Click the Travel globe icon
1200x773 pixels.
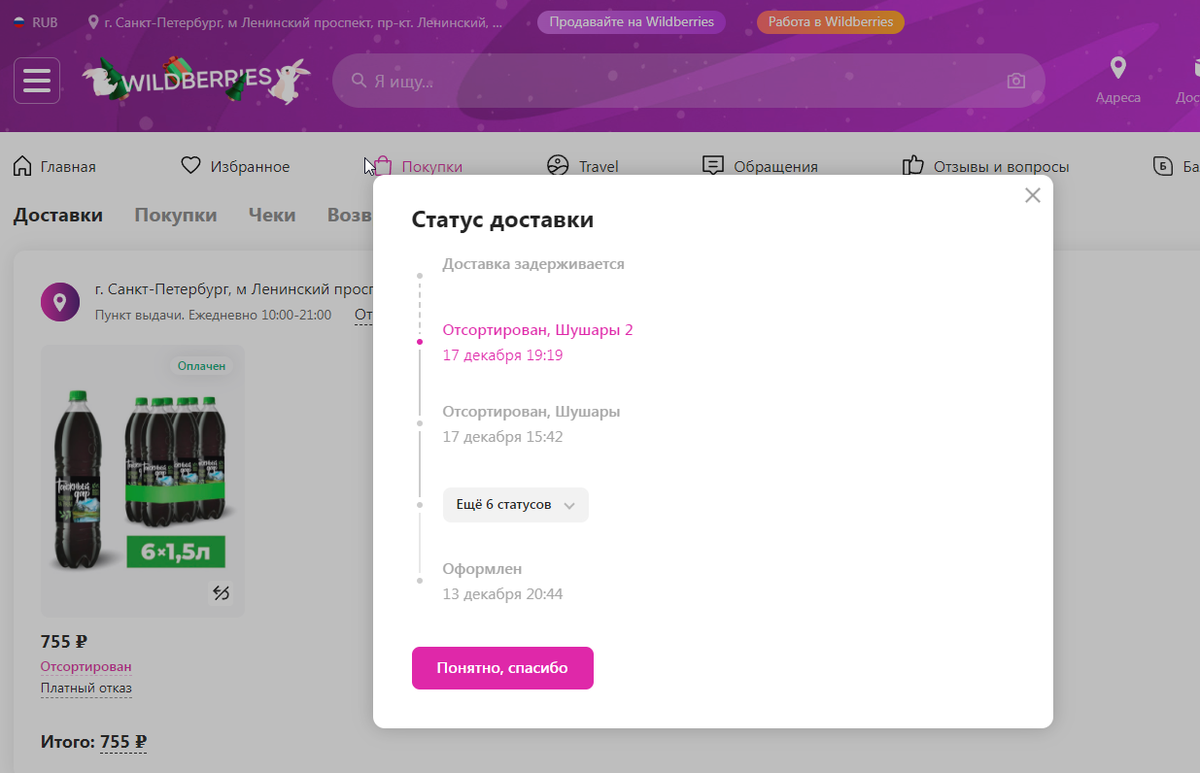[x=558, y=166]
